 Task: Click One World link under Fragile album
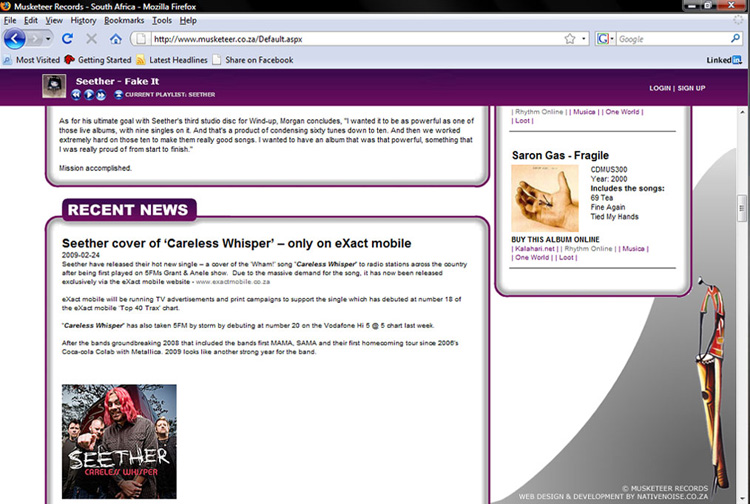tap(532, 257)
